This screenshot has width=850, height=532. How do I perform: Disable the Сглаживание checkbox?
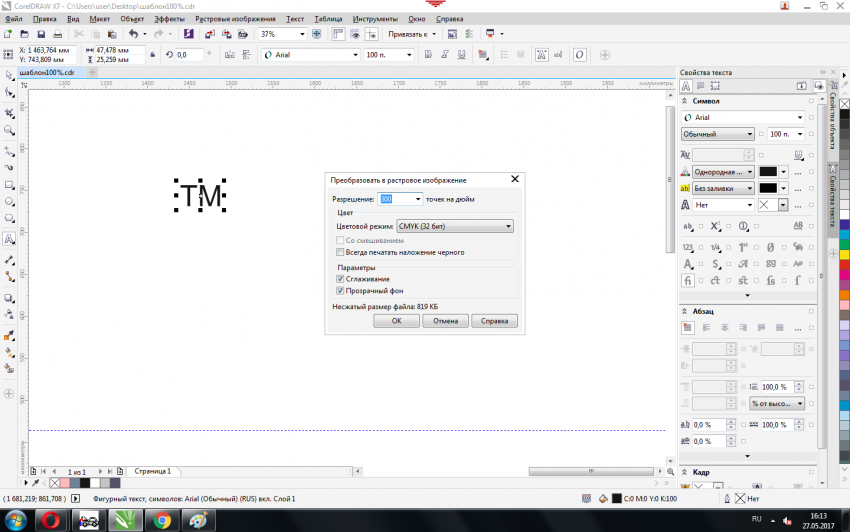[x=341, y=279]
